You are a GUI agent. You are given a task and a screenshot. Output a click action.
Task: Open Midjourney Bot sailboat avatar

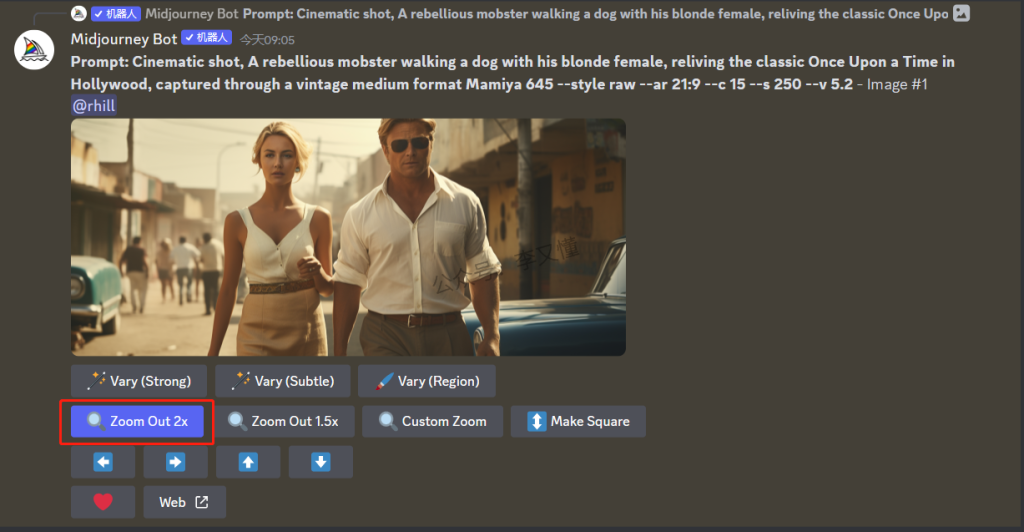click(x=34, y=50)
